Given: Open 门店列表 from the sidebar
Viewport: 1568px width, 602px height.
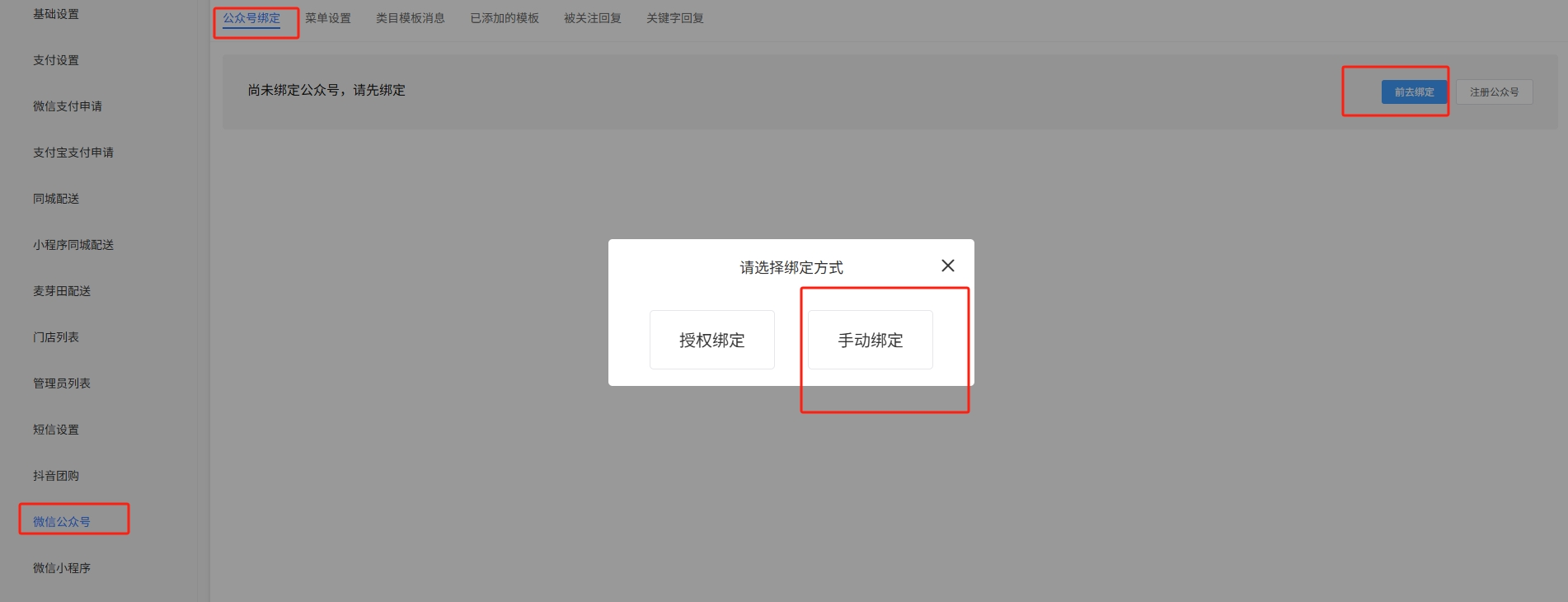Looking at the screenshot, I should pos(56,337).
